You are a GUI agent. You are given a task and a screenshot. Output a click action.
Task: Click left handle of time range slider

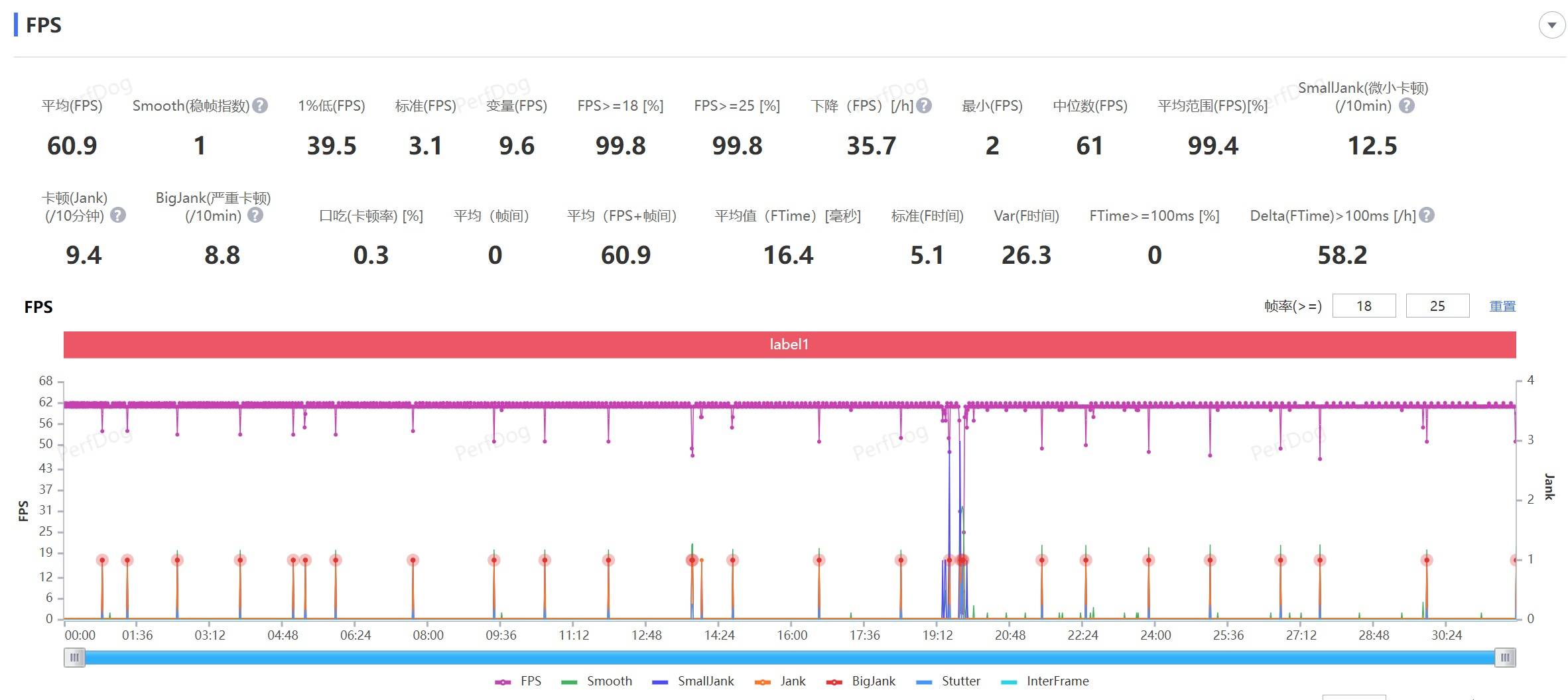click(x=74, y=658)
